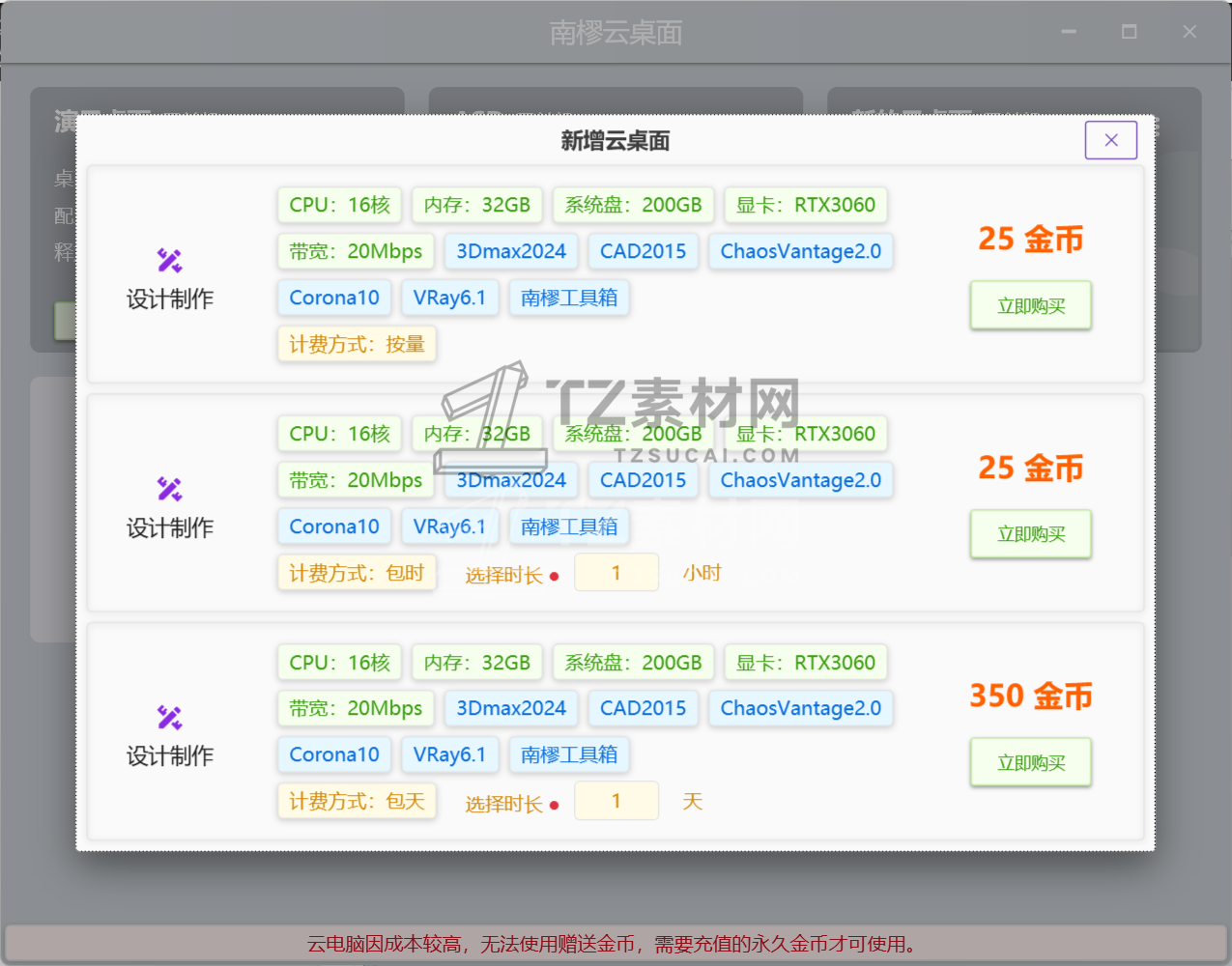The image size is (1232, 966).
Task: Click the 350 金币 price label
Action: click(1031, 696)
